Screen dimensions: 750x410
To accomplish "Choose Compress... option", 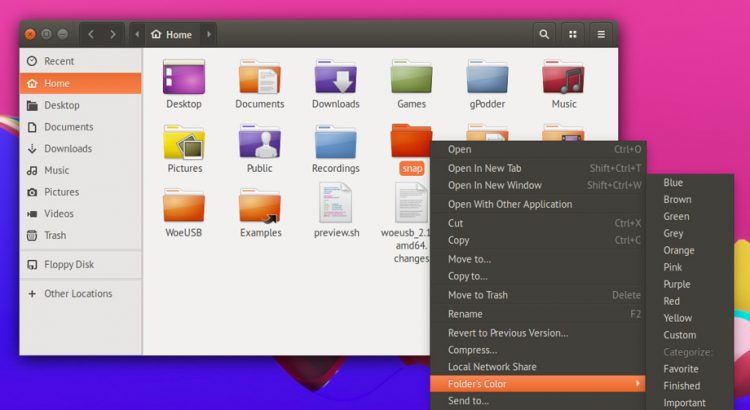I will tap(538, 350).
